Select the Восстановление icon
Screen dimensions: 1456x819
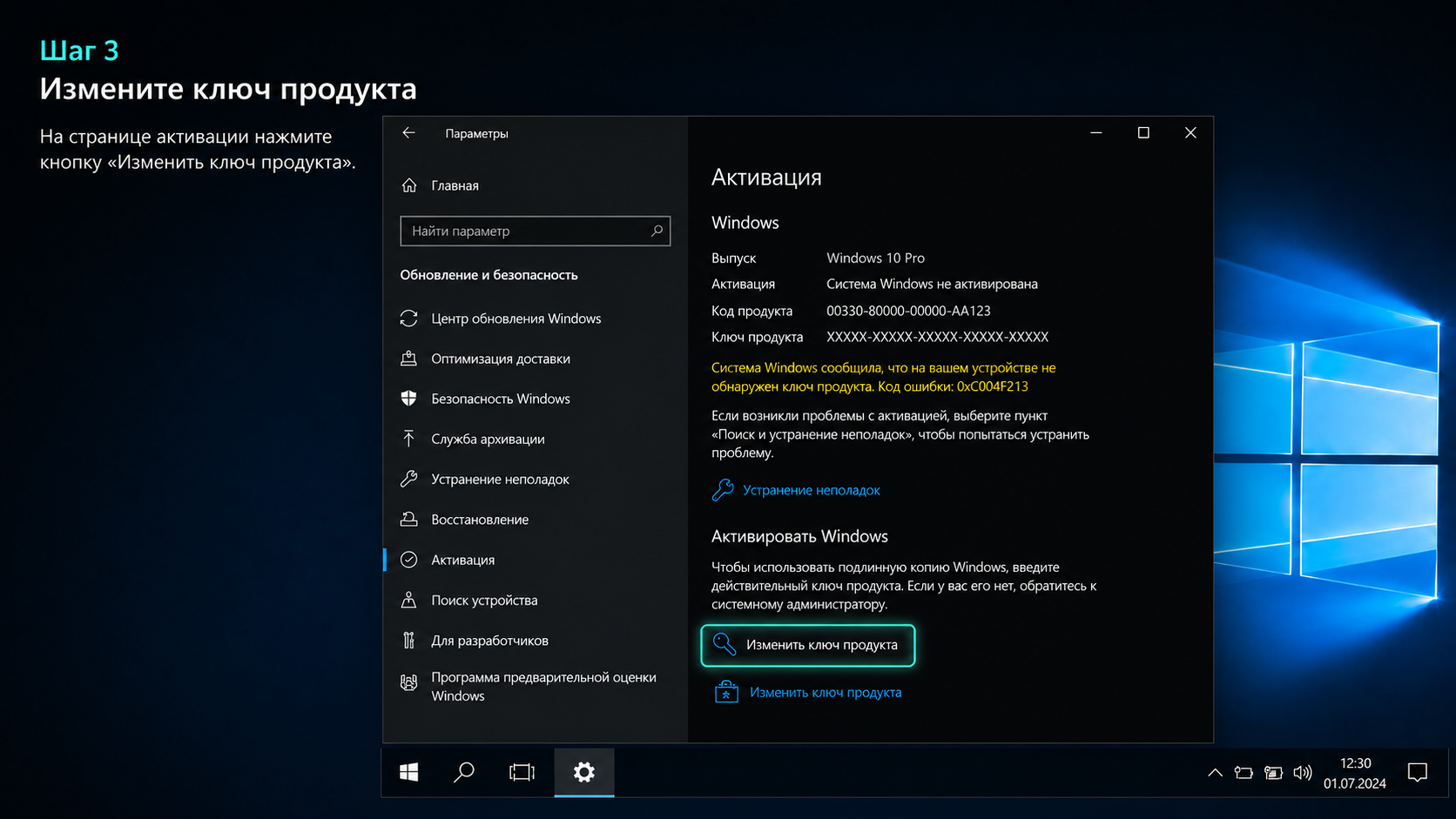tap(408, 520)
